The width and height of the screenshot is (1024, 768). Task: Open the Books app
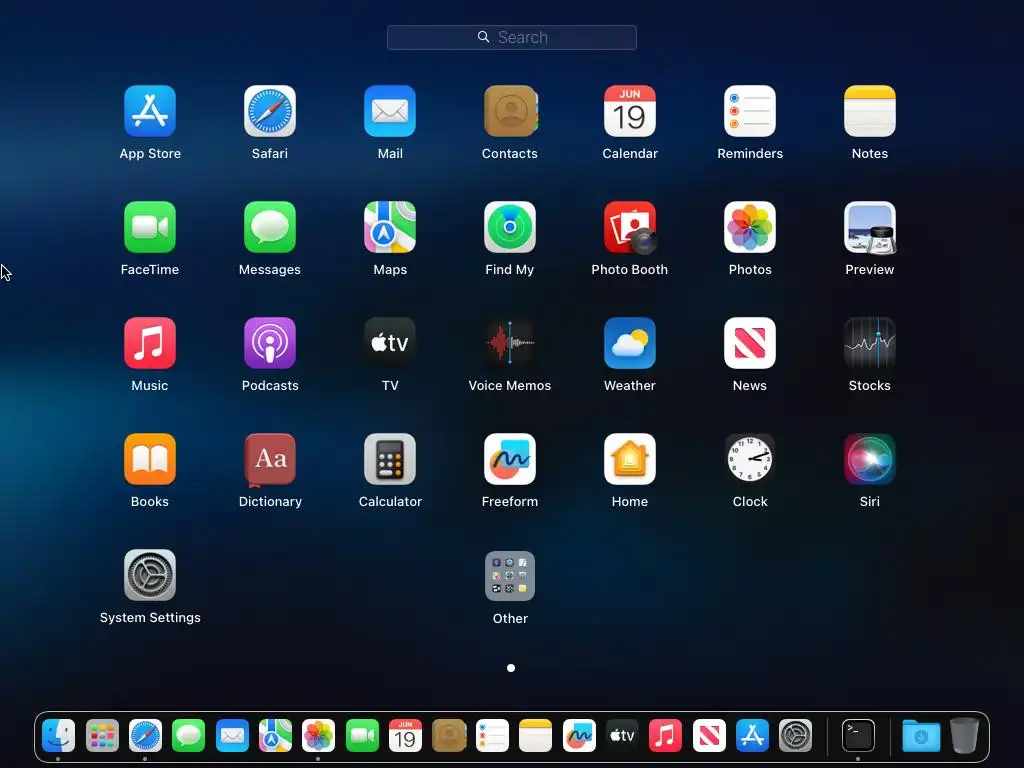click(x=150, y=459)
